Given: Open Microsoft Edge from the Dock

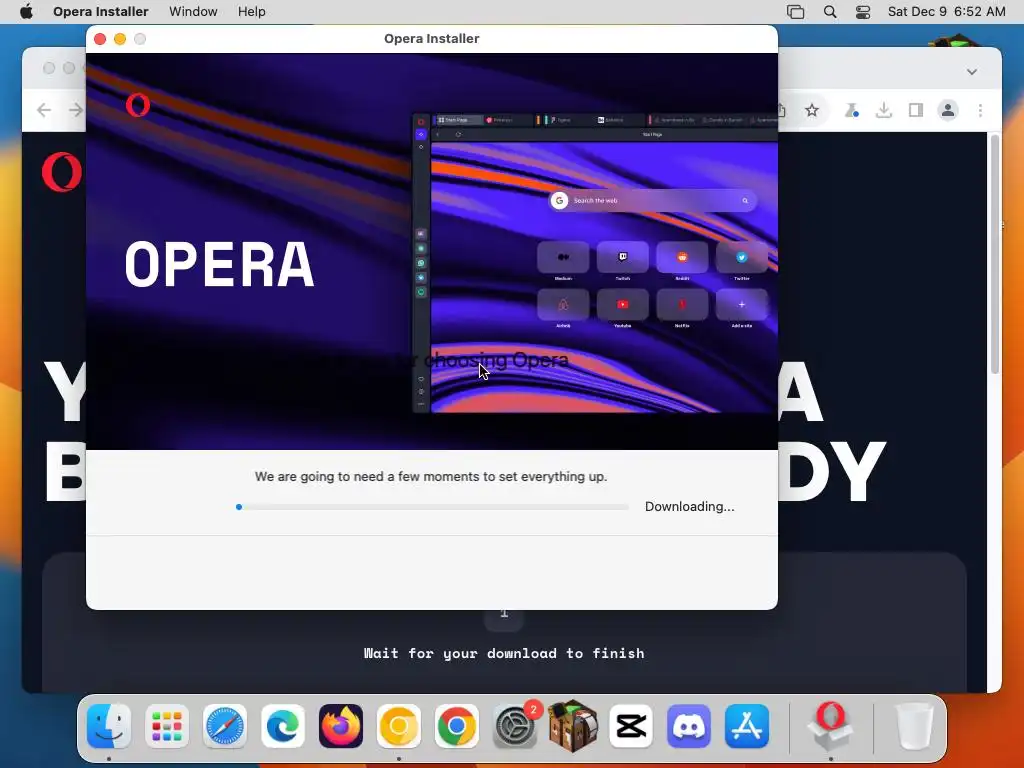Looking at the screenshot, I should (283, 726).
